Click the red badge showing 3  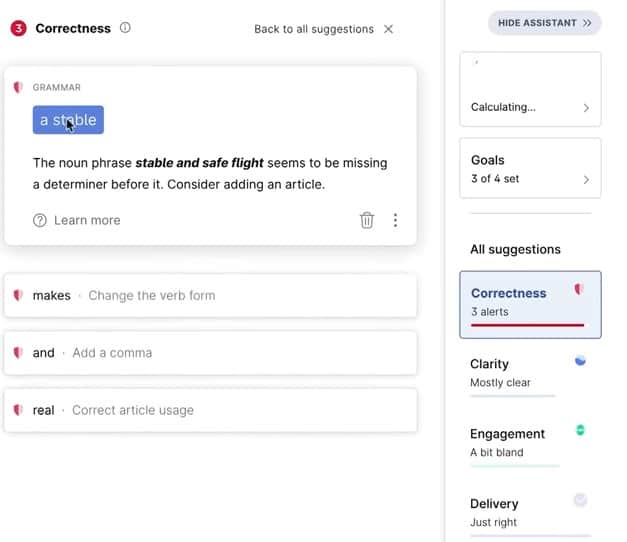click(x=18, y=28)
